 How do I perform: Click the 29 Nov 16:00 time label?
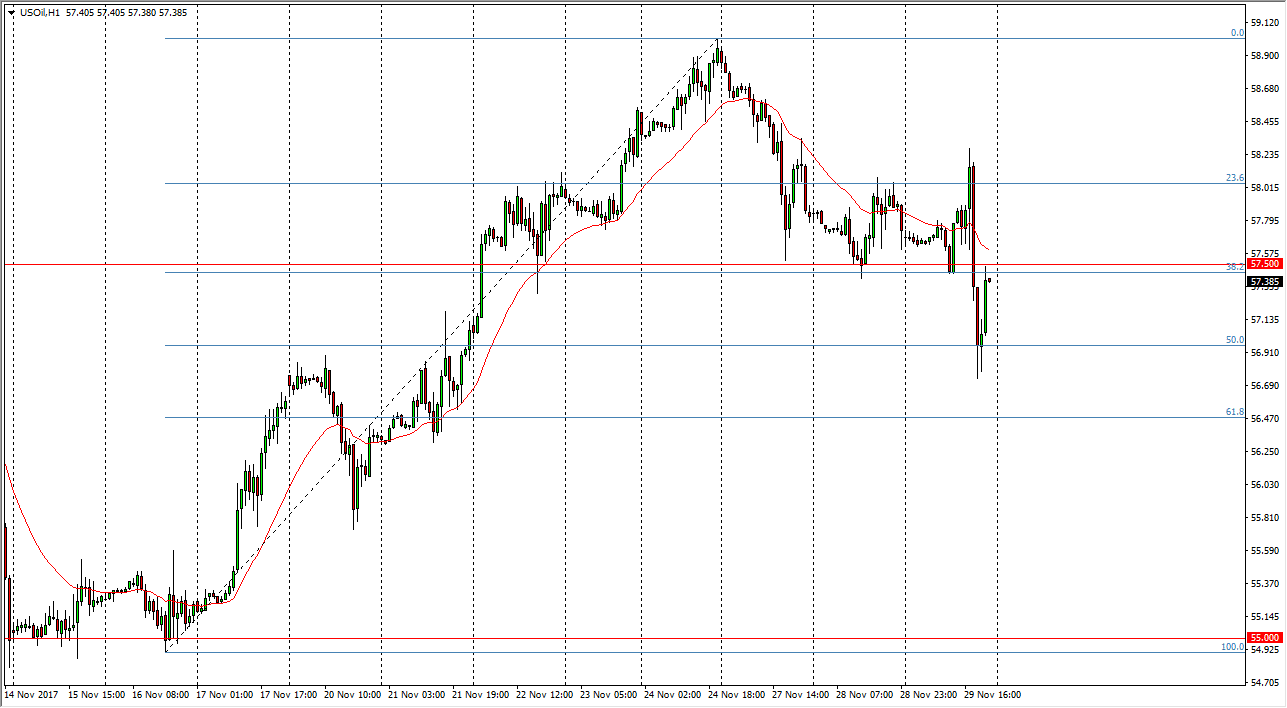(x=991, y=694)
